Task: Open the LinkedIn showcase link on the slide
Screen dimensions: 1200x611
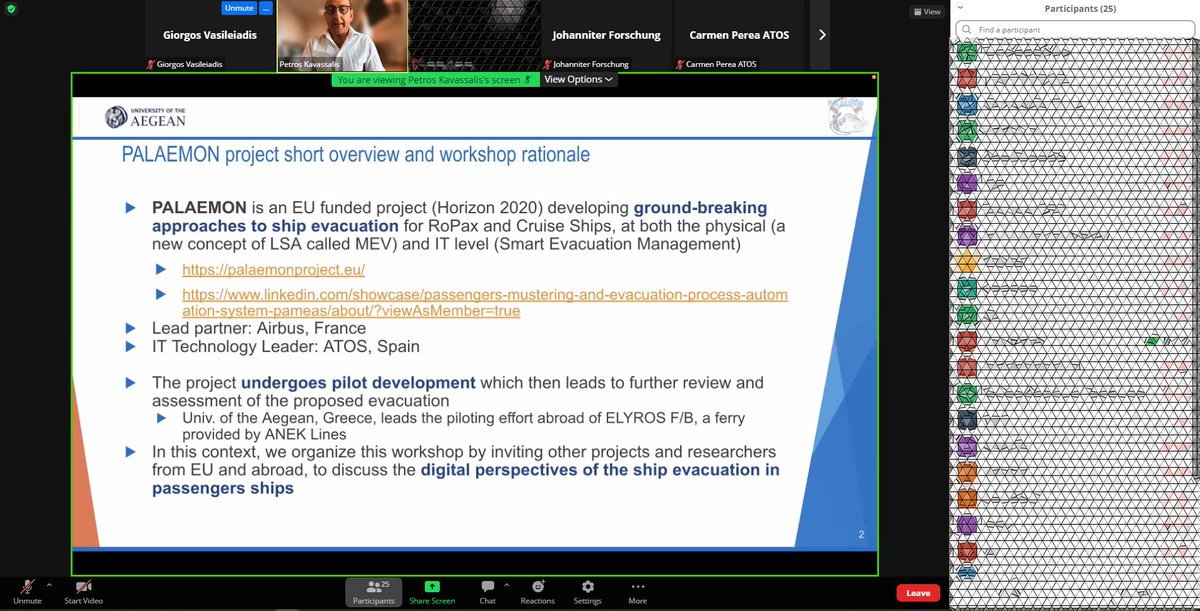Action: [484, 303]
